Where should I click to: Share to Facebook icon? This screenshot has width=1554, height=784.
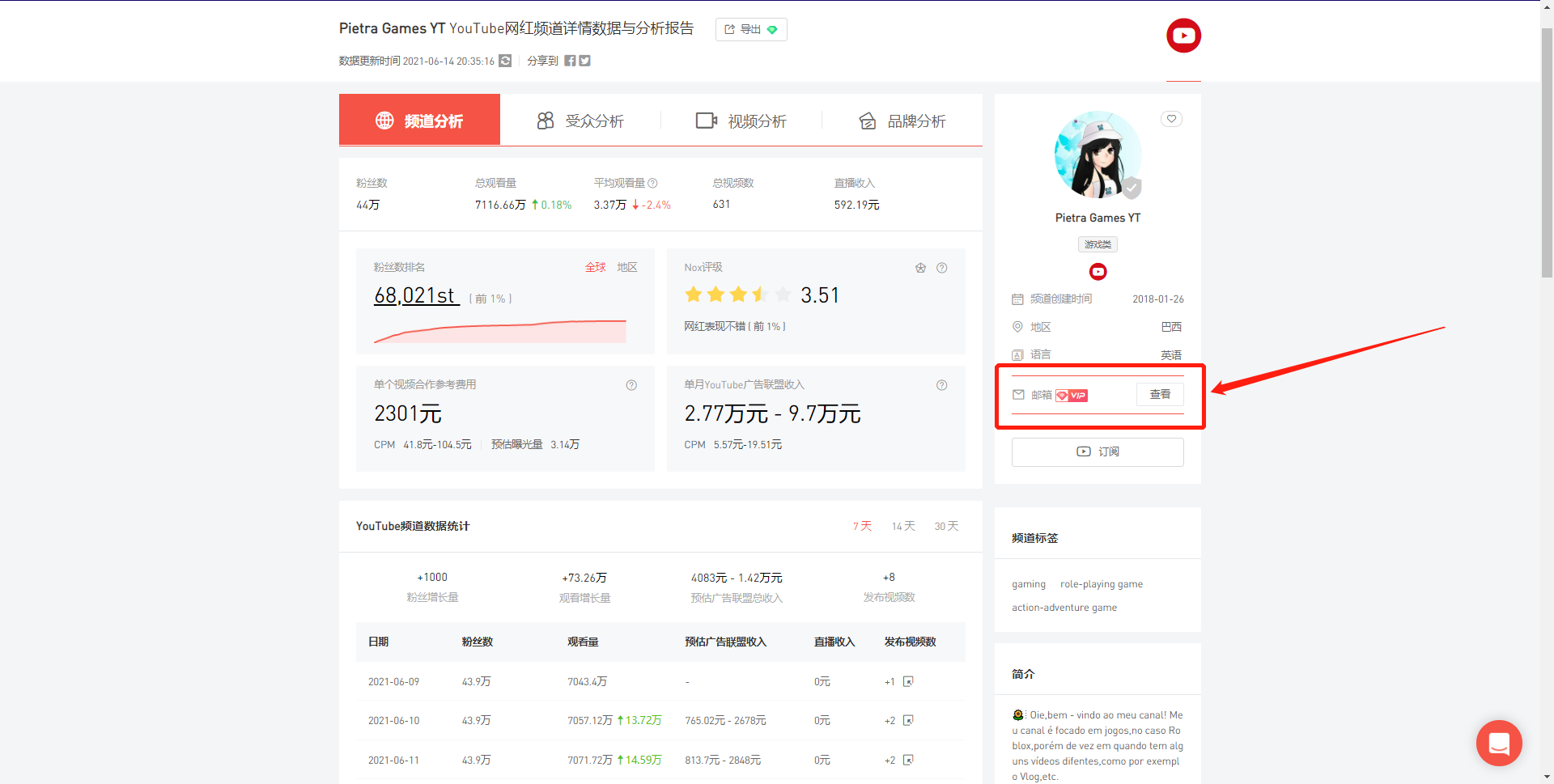(x=570, y=61)
